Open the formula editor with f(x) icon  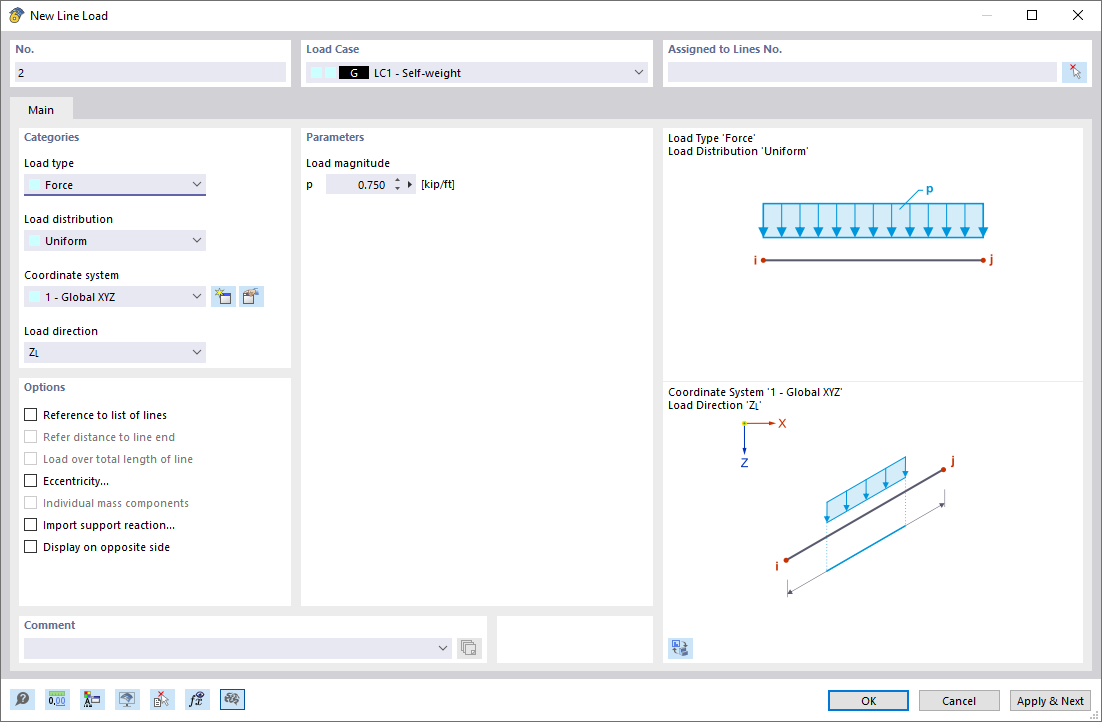[x=196, y=699]
